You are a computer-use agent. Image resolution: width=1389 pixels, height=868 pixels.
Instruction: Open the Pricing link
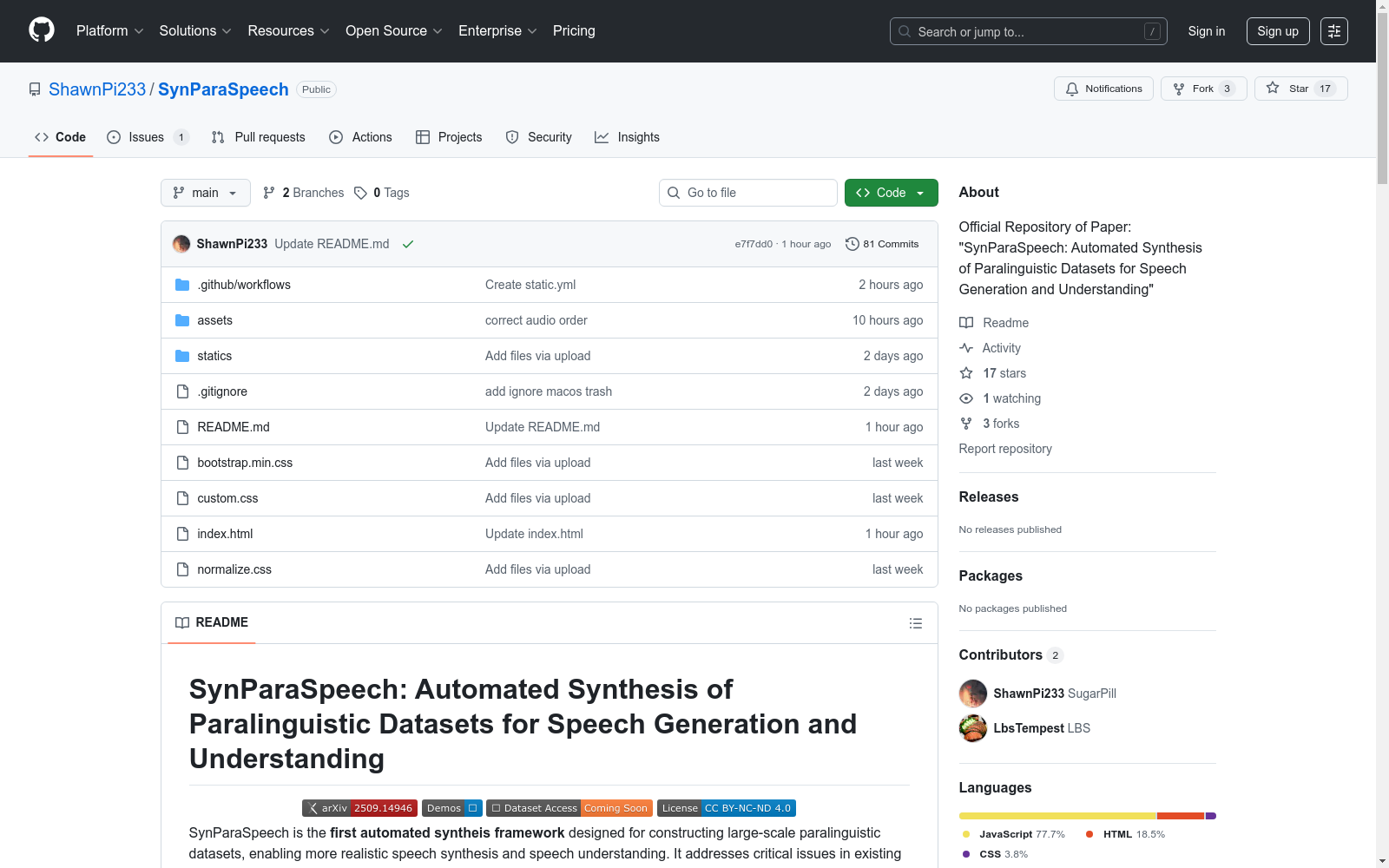pyautogui.click(x=574, y=31)
